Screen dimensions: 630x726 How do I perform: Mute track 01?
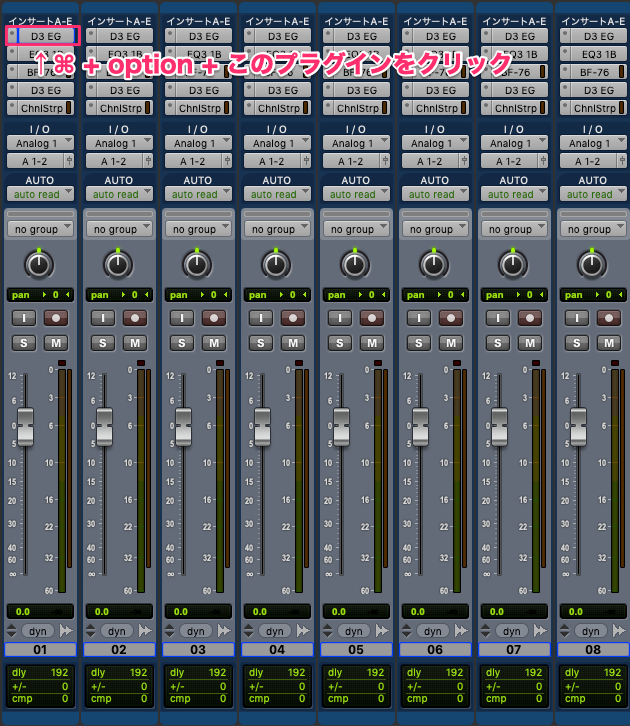click(54, 343)
